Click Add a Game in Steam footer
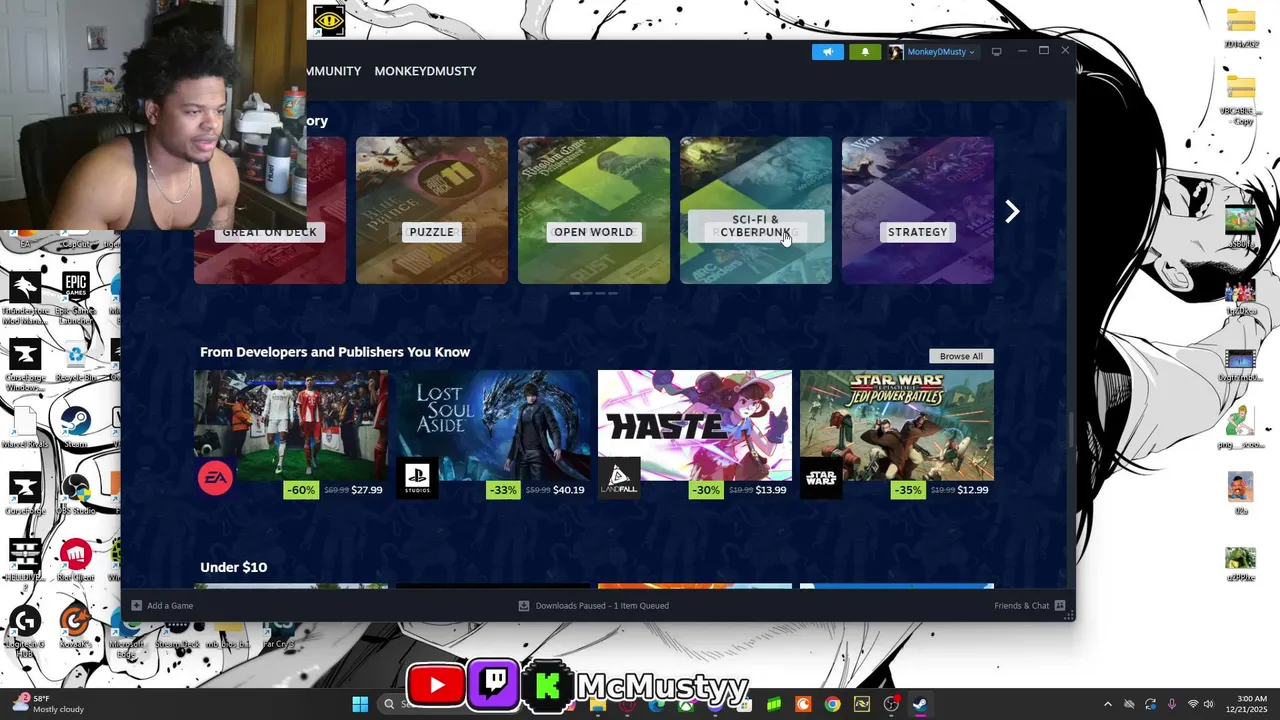This screenshot has height=720, width=1280. pyautogui.click(x=162, y=605)
